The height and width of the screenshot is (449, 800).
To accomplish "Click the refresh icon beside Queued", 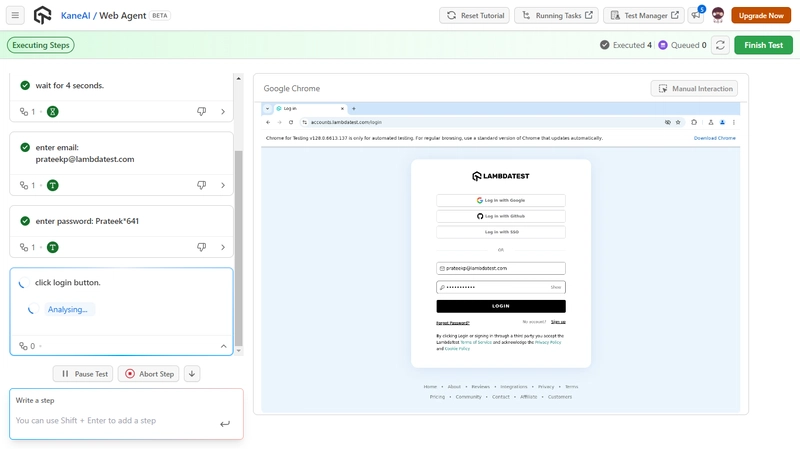I will coord(720,45).
